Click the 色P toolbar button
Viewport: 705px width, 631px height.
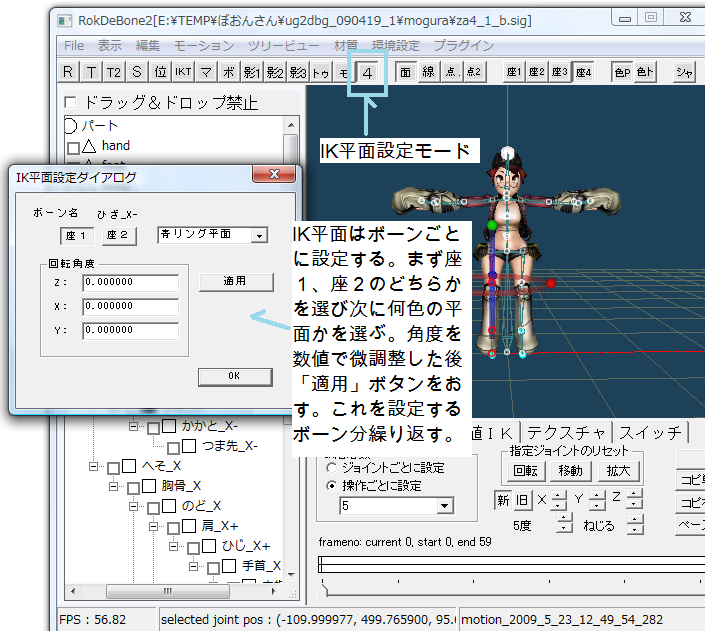[x=622, y=72]
